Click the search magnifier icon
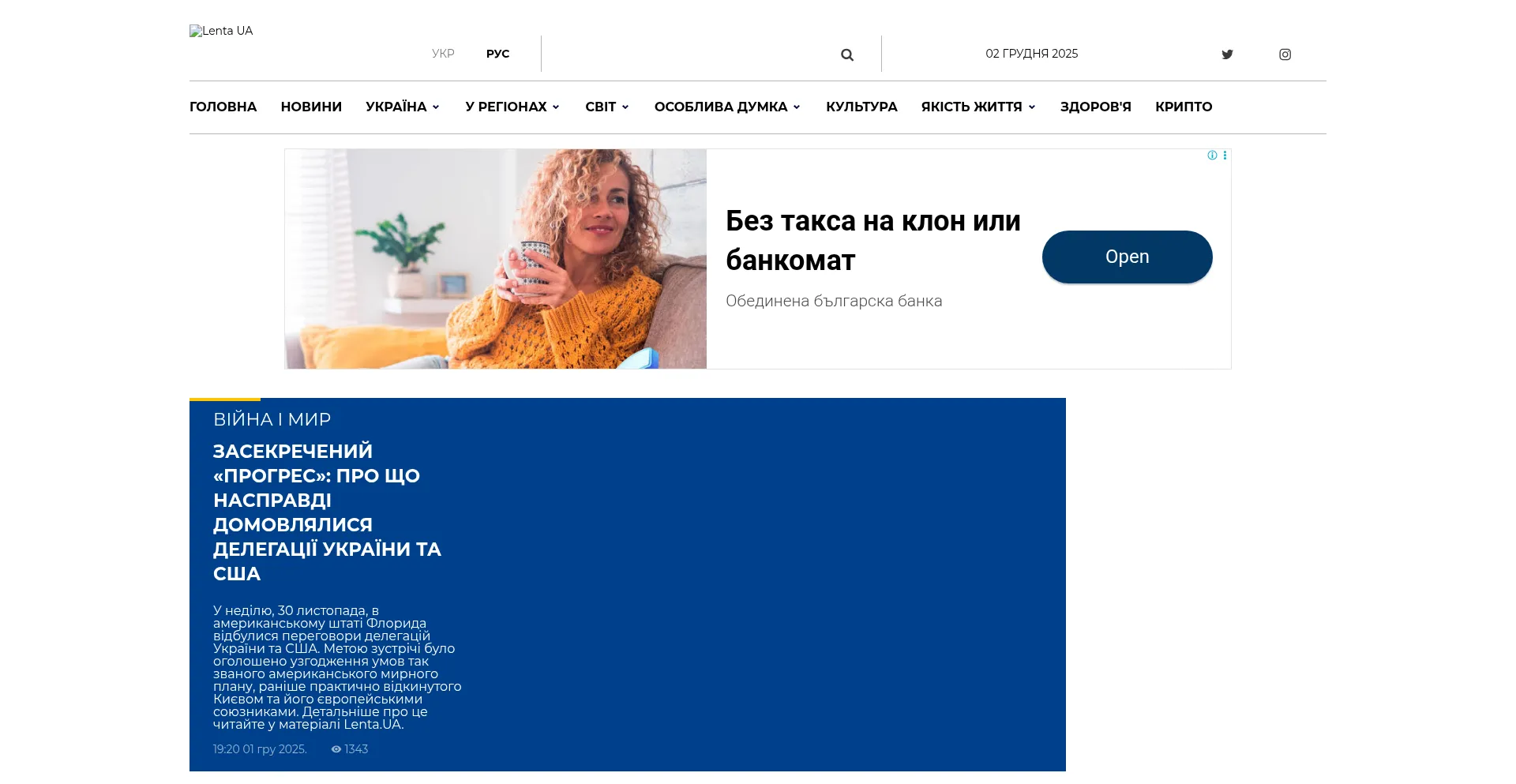1516x784 pixels. tap(847, 54)
